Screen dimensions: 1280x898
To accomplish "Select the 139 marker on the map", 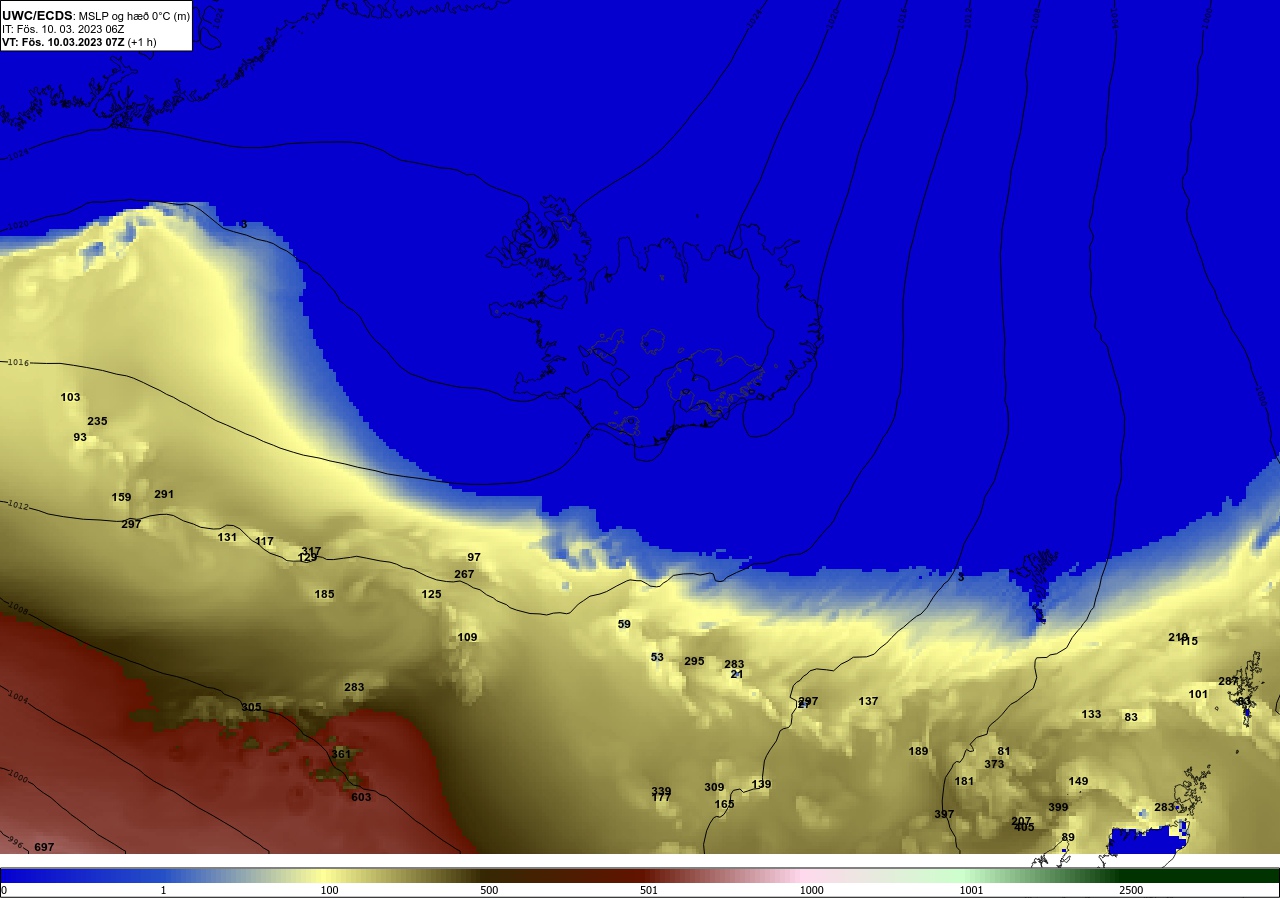I will point(761,784).
